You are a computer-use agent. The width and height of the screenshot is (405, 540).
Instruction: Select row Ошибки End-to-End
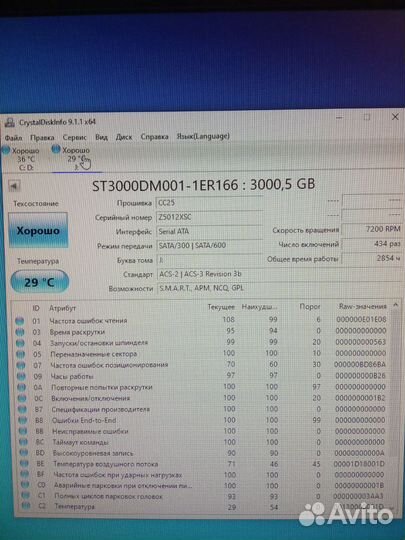pyautogui.click(x=202, y=420)
